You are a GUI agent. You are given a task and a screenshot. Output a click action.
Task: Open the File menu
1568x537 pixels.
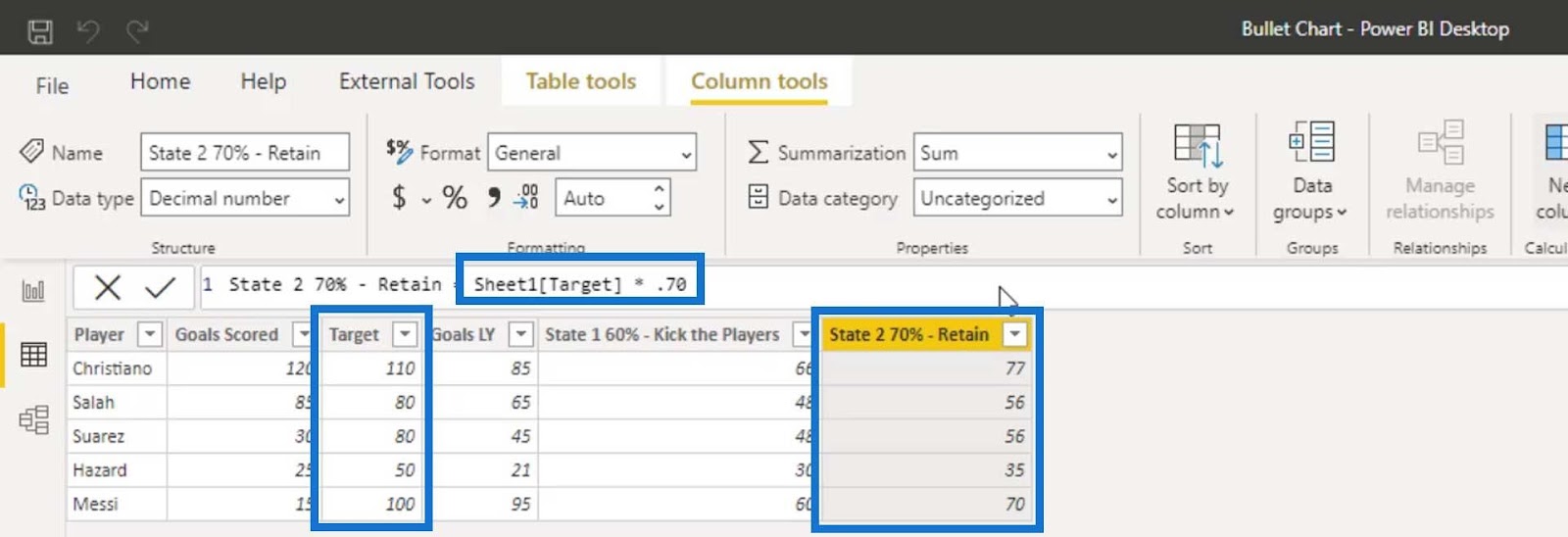tap(52, 86)
